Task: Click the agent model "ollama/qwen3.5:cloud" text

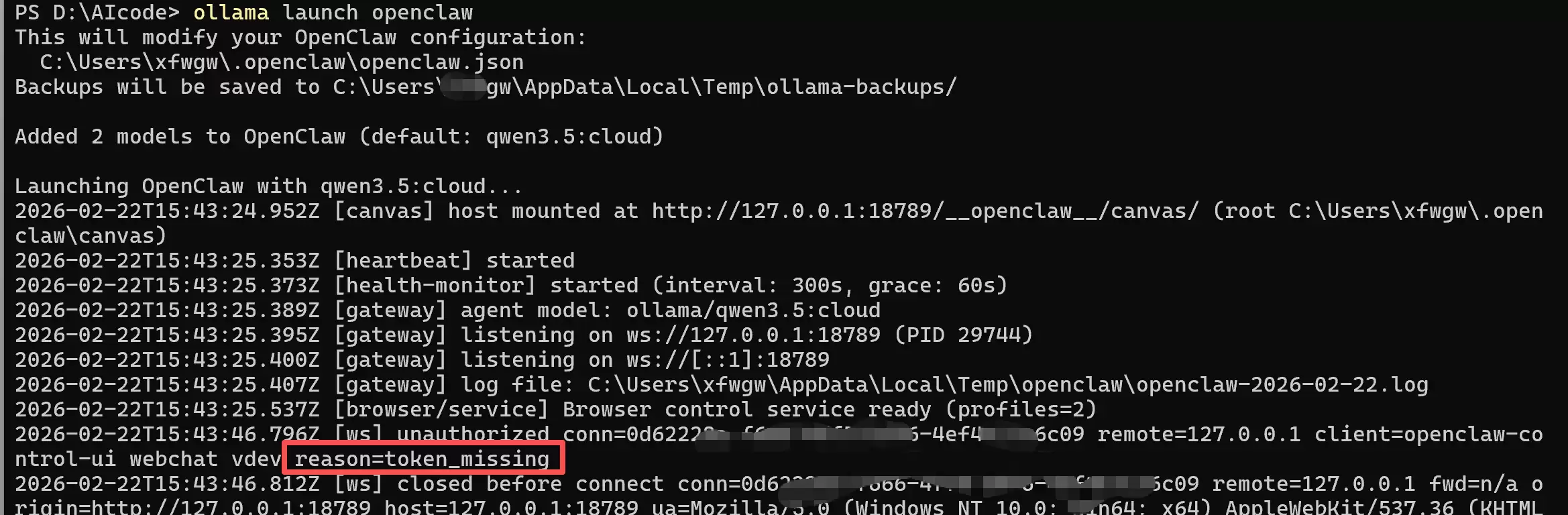Action: (x=753, y=310)
